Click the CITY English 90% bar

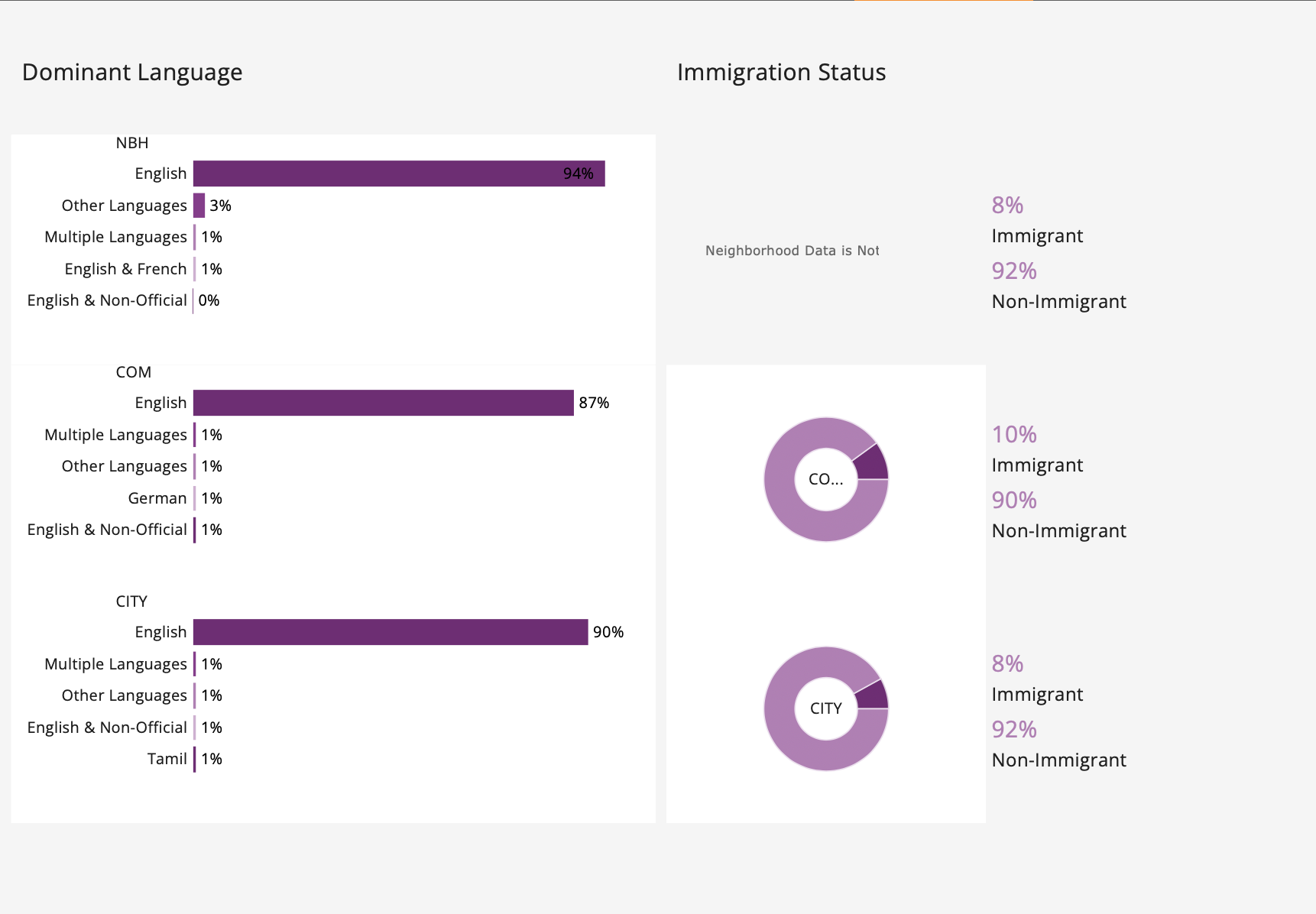(x=391, y=632)
